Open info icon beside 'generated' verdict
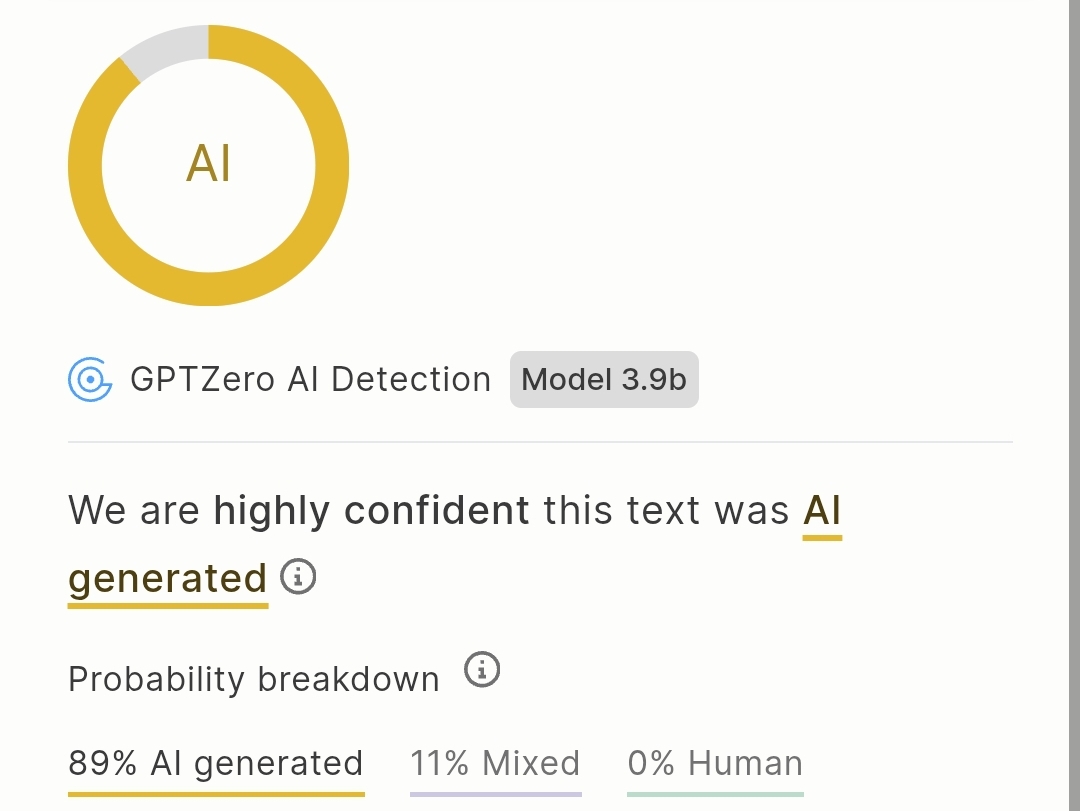Screen dimensions: 1080x811 pyautogui.click(x=298, y=577)
